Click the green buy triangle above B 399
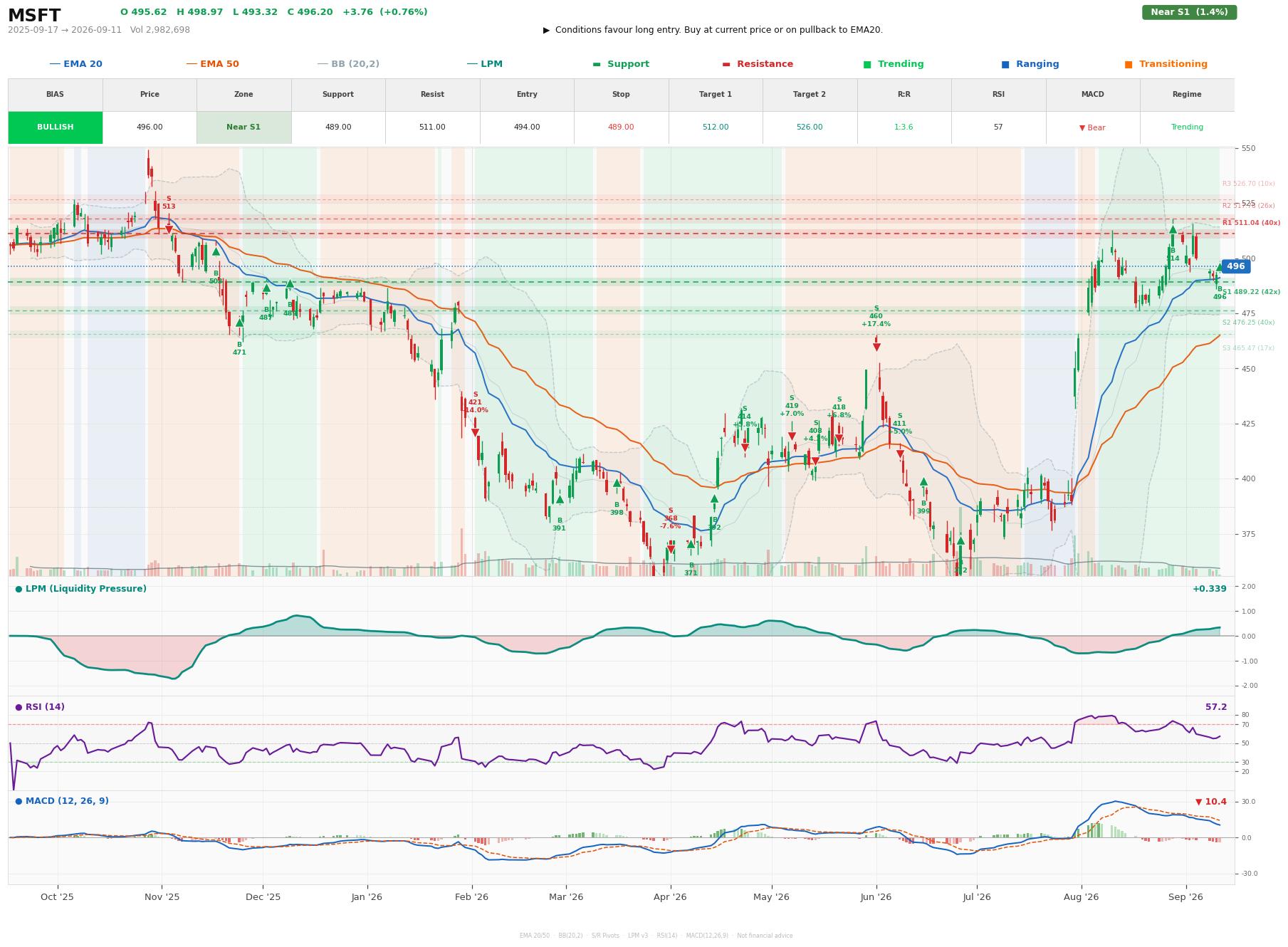The width and height of the screenshot is (1288, 947). (923, 482)
